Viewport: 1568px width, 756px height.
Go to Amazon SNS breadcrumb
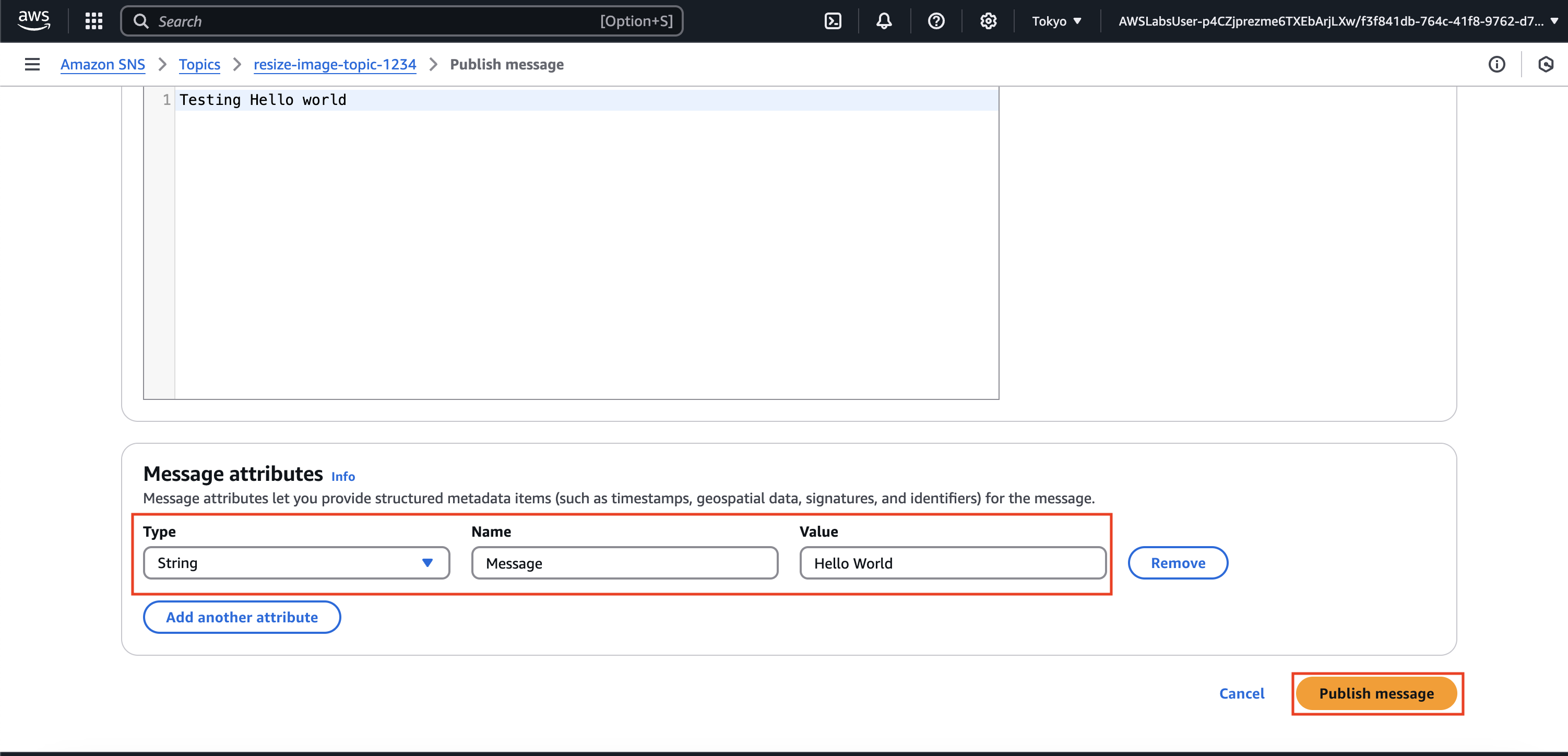point(103,64)
